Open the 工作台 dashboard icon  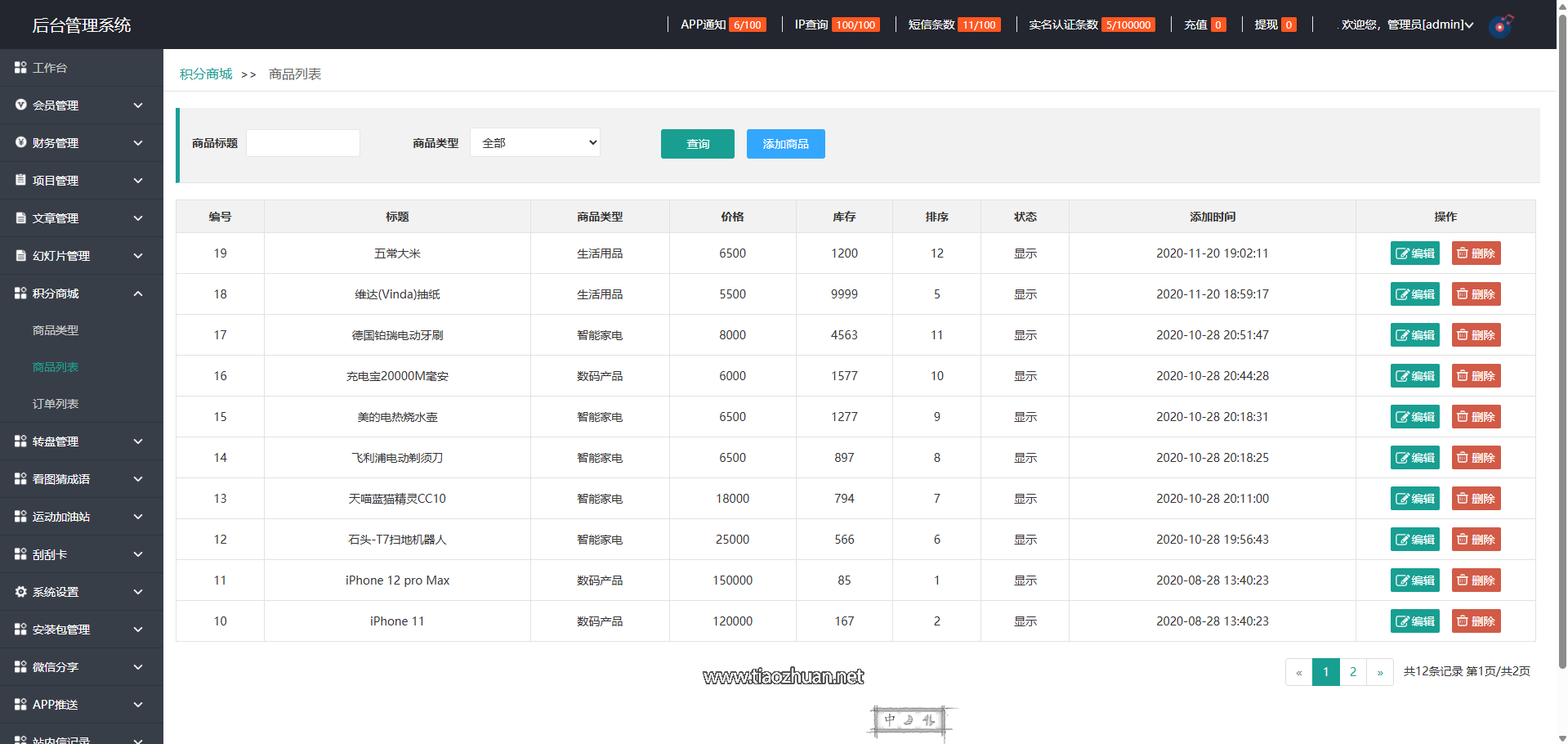(x=20, y=68)
